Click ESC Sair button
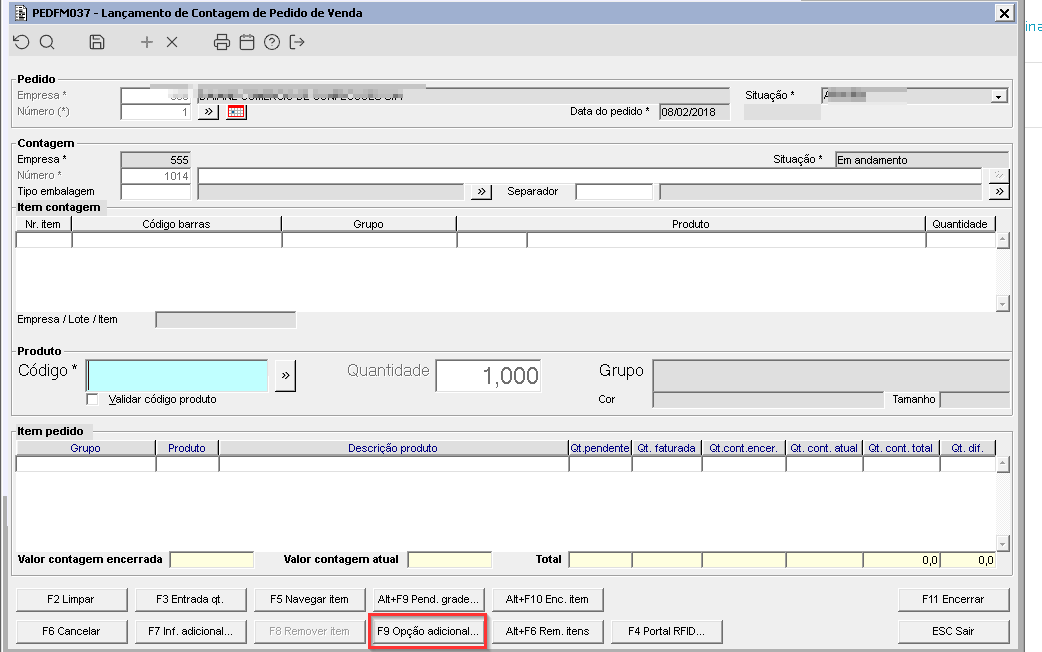The width and height of the screenshot is (1042, 652). coord(954,631)
